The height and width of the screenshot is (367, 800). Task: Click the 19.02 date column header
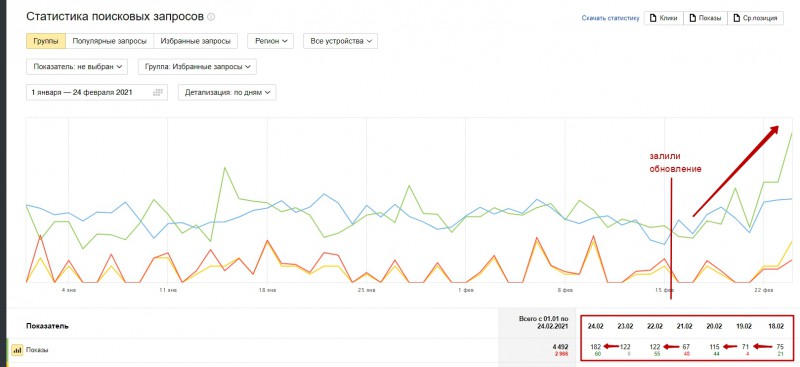coord(743,326)
